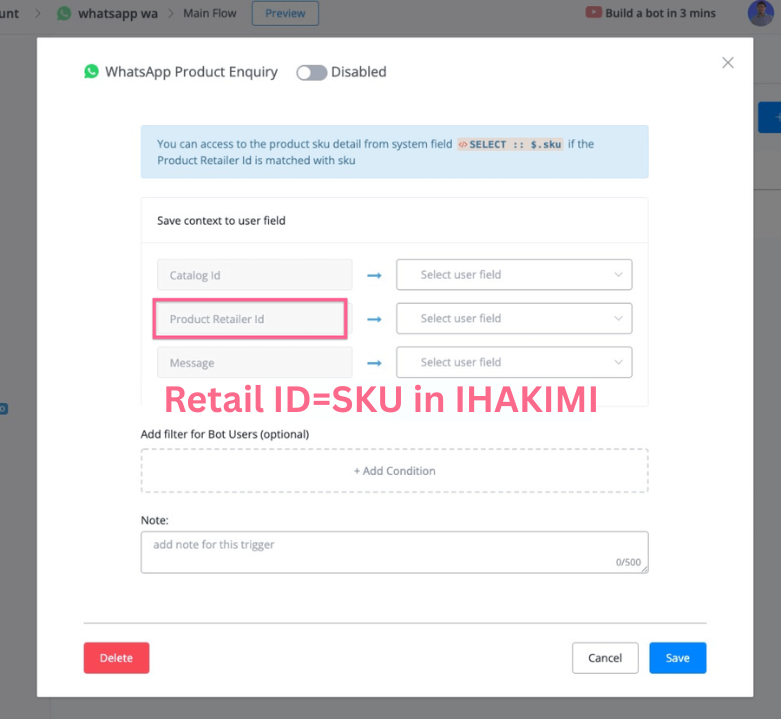Viewport: 781px width, 719px height.
Task: Enable the Disabled trigger toggle
Action: coord(311,73)
